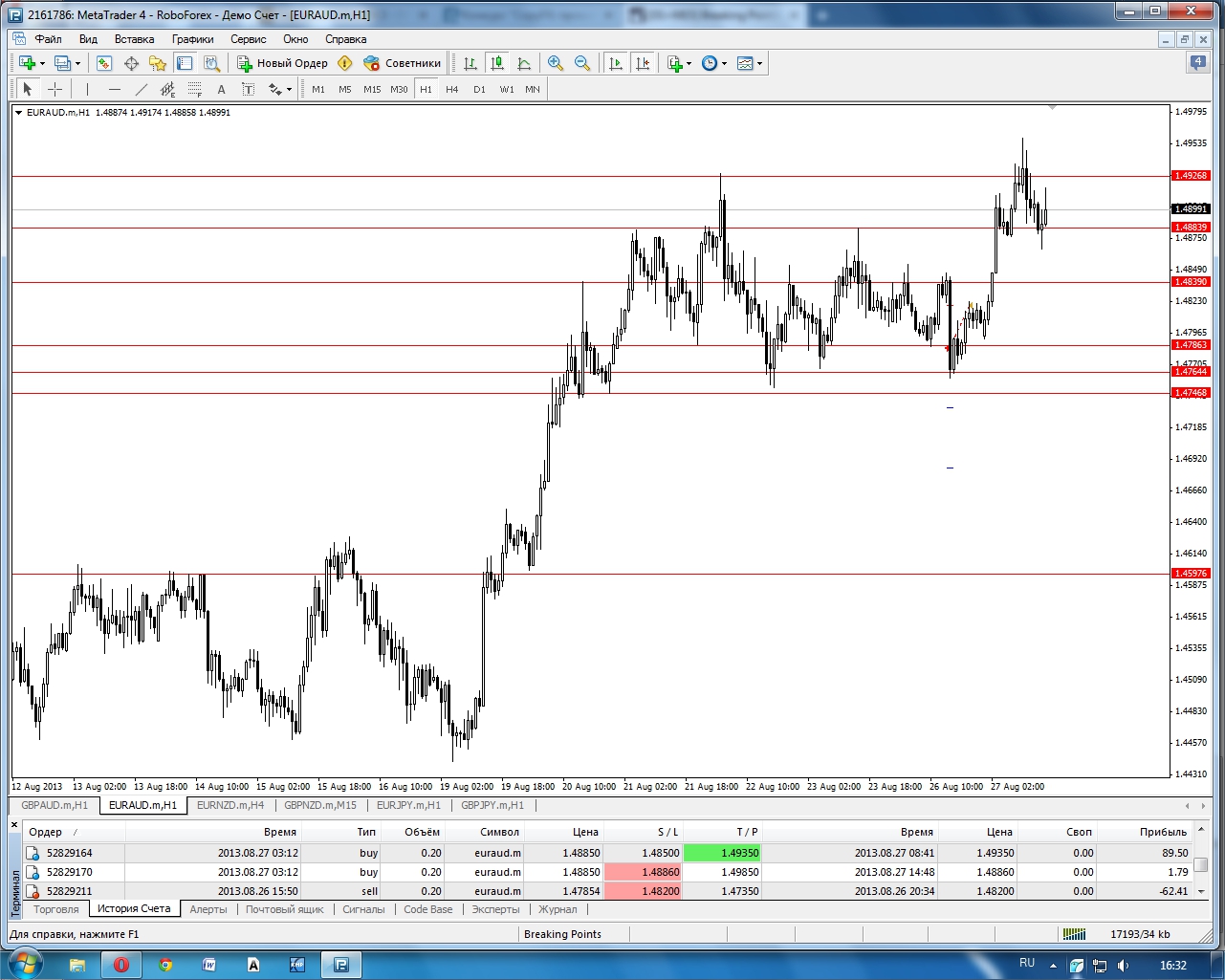Open the Data Window crosshair icon
The image size is (1225, 980).
(x=131, y=63)
